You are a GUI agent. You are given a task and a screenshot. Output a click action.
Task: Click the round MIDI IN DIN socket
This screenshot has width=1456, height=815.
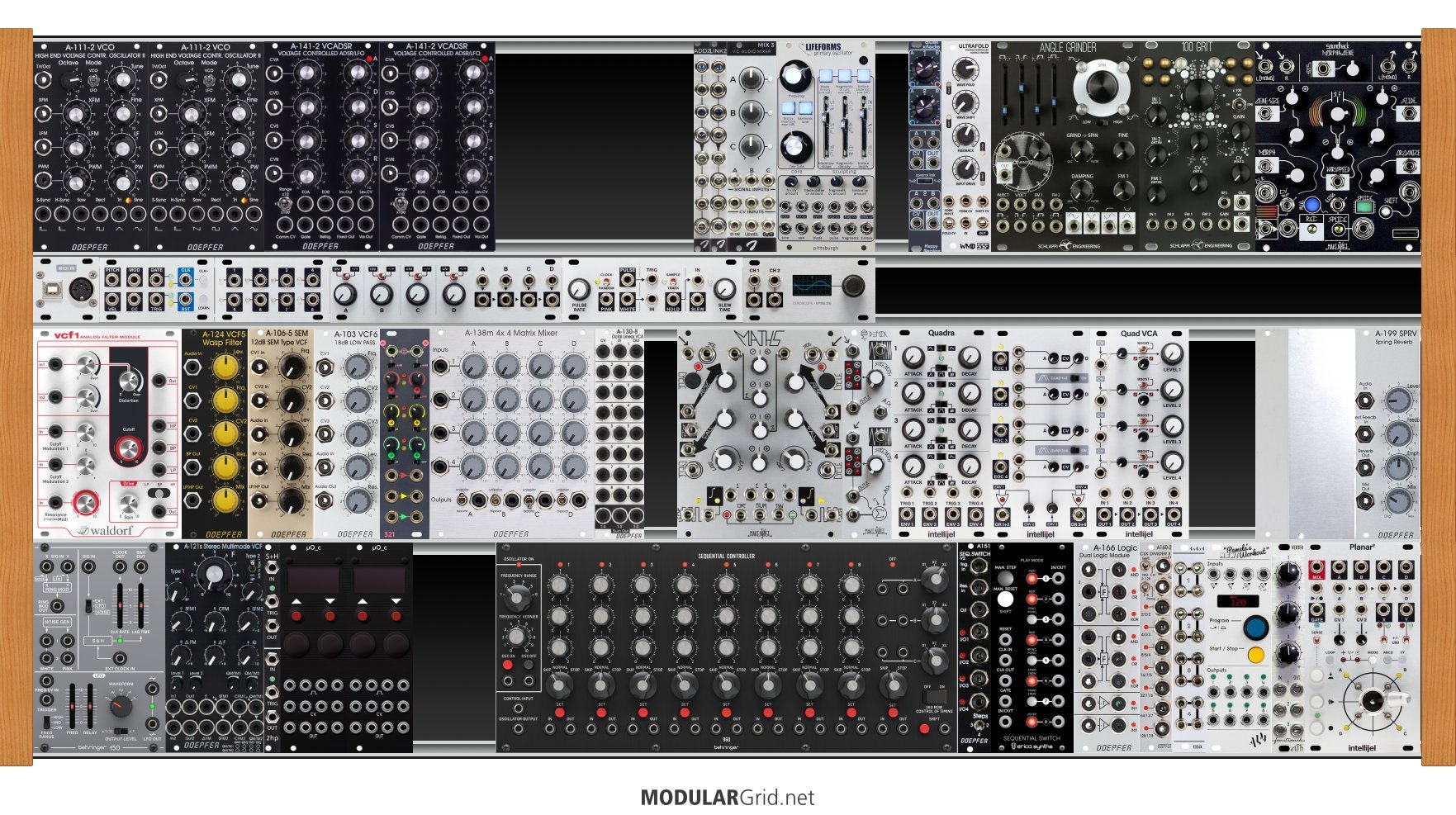click(81, 289)
